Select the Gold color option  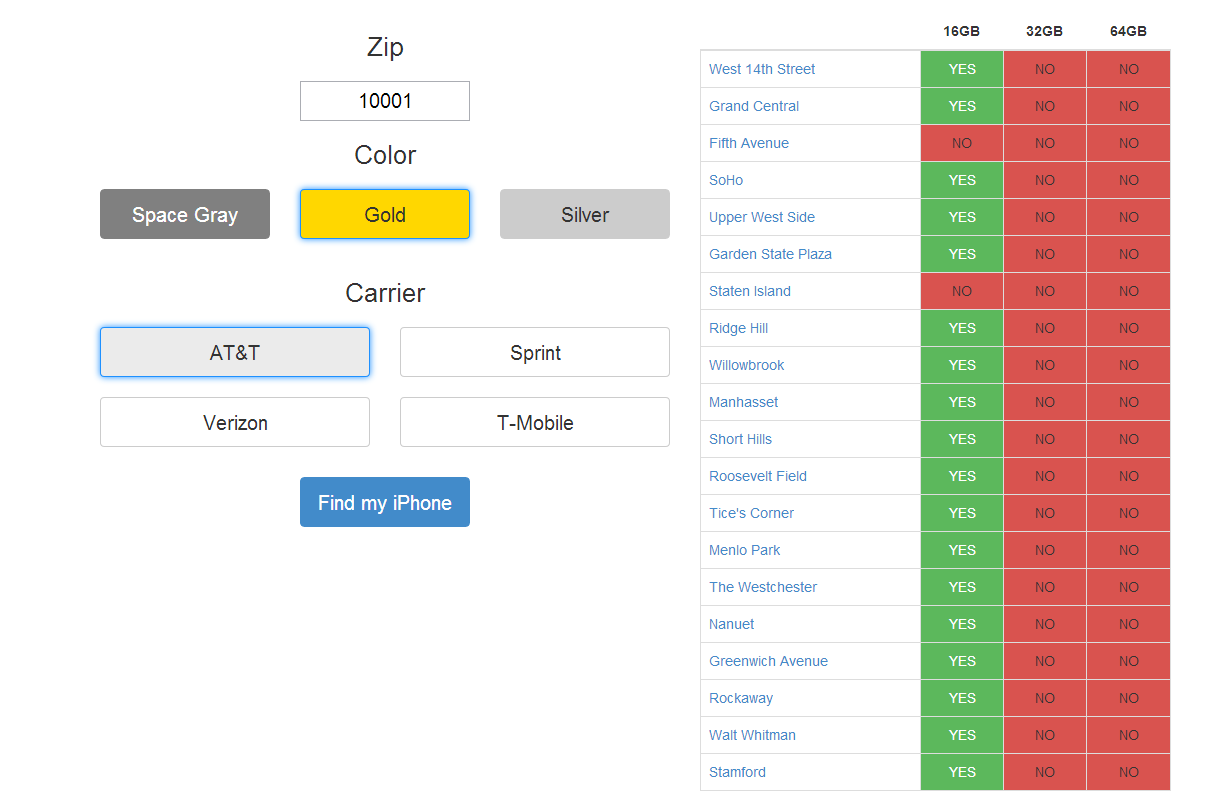tap(384, 214)
